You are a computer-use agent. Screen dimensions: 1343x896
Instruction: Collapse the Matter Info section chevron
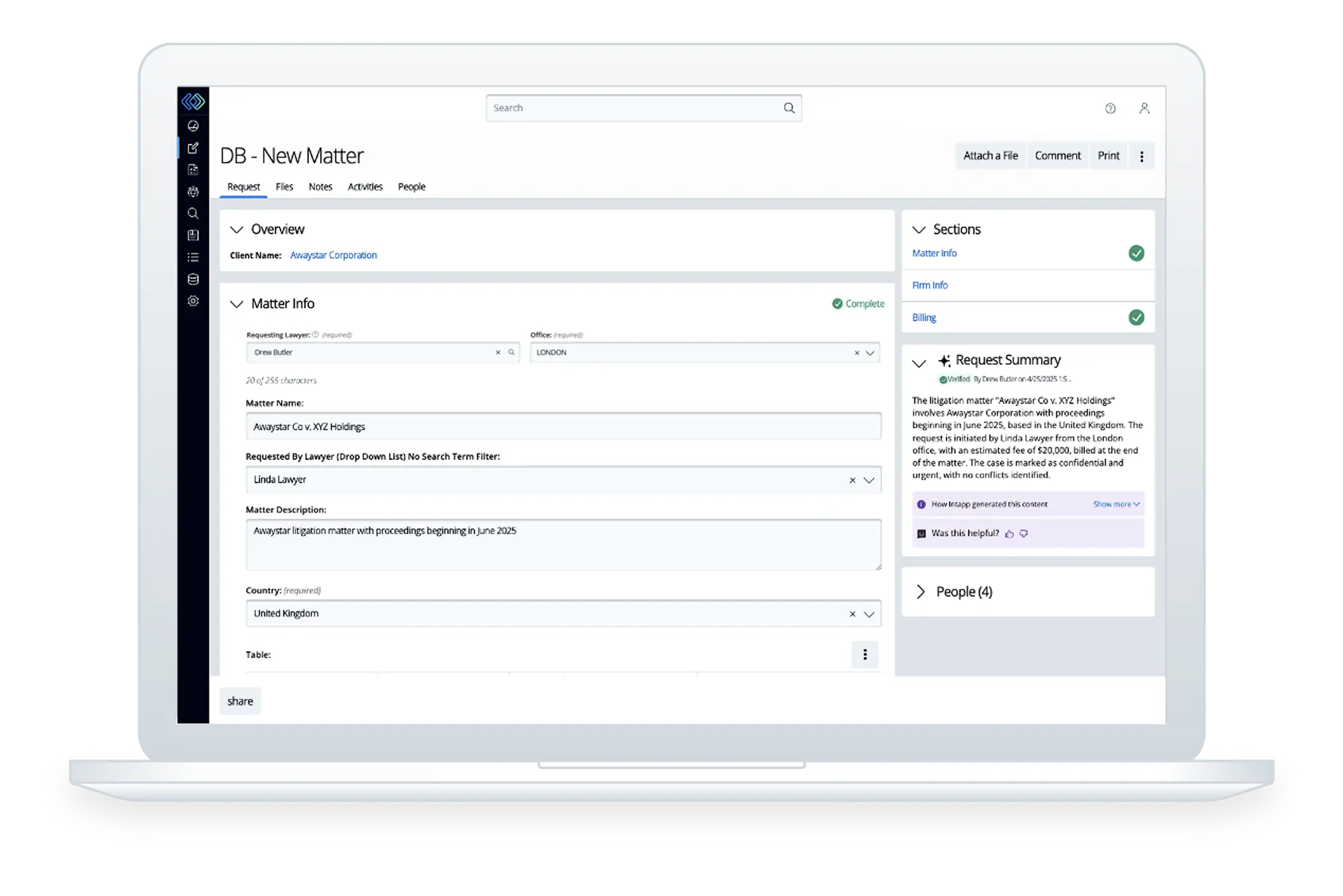click(x=237, y=304)
